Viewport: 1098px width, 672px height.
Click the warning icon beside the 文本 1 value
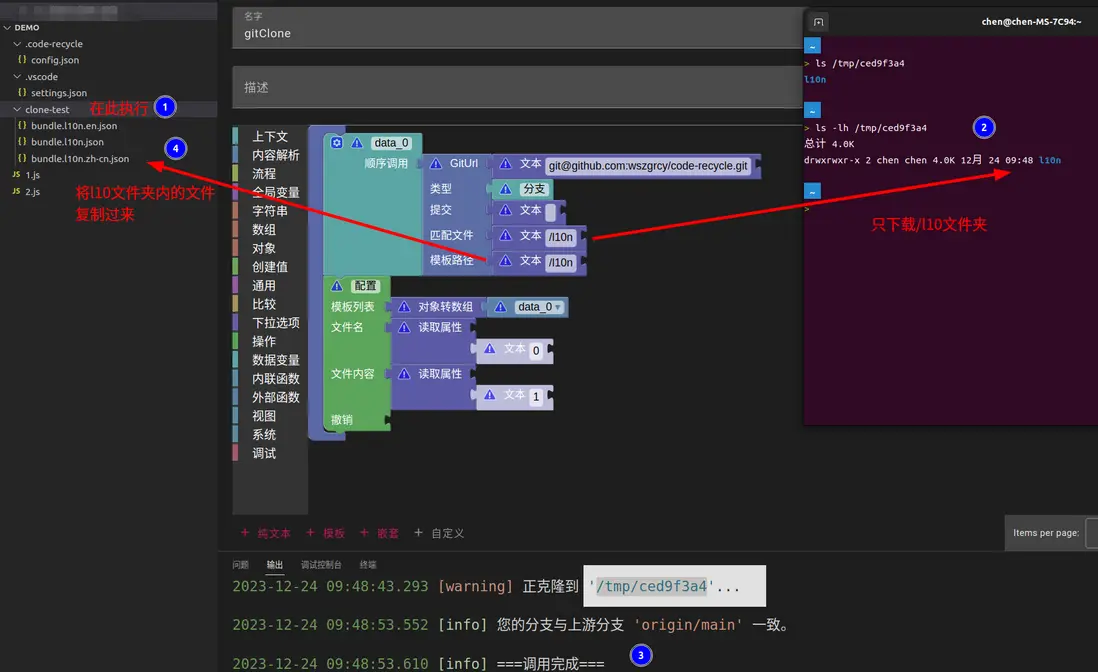click(x=489, y=395)
